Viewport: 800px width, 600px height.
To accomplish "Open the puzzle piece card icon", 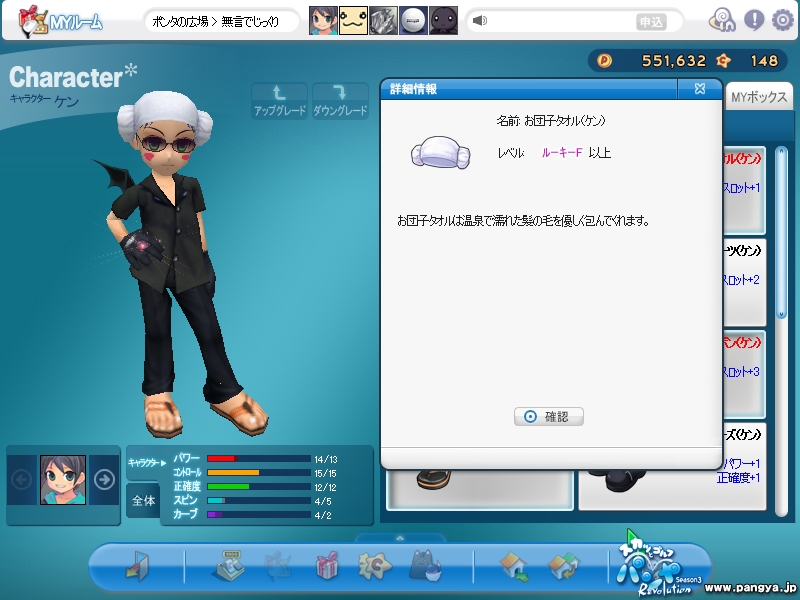I will 374,565.
